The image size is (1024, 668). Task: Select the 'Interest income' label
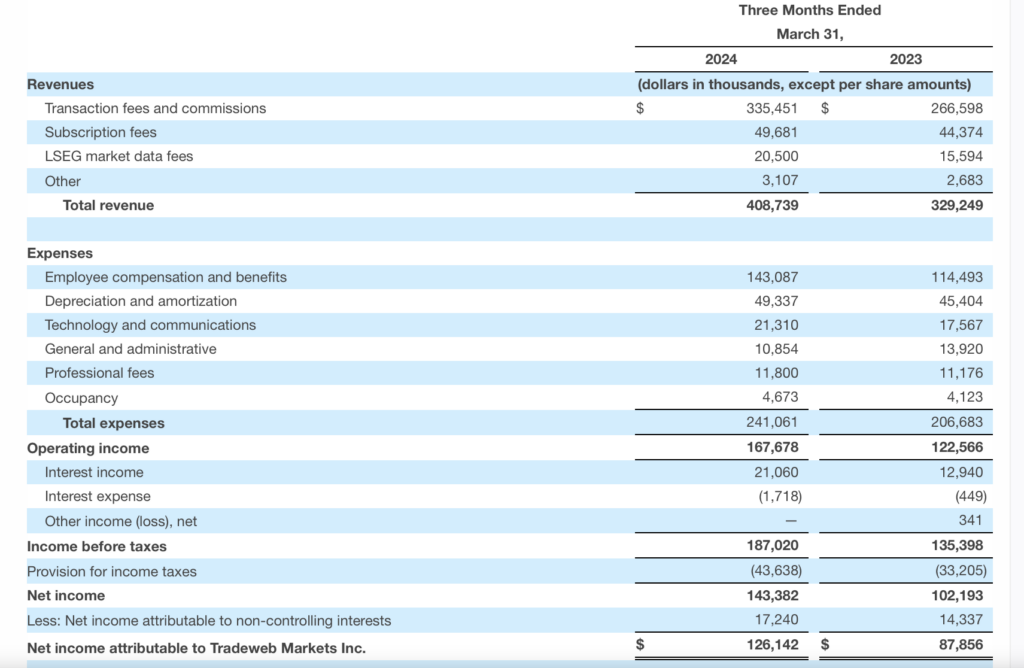click(x=94, y=473)
